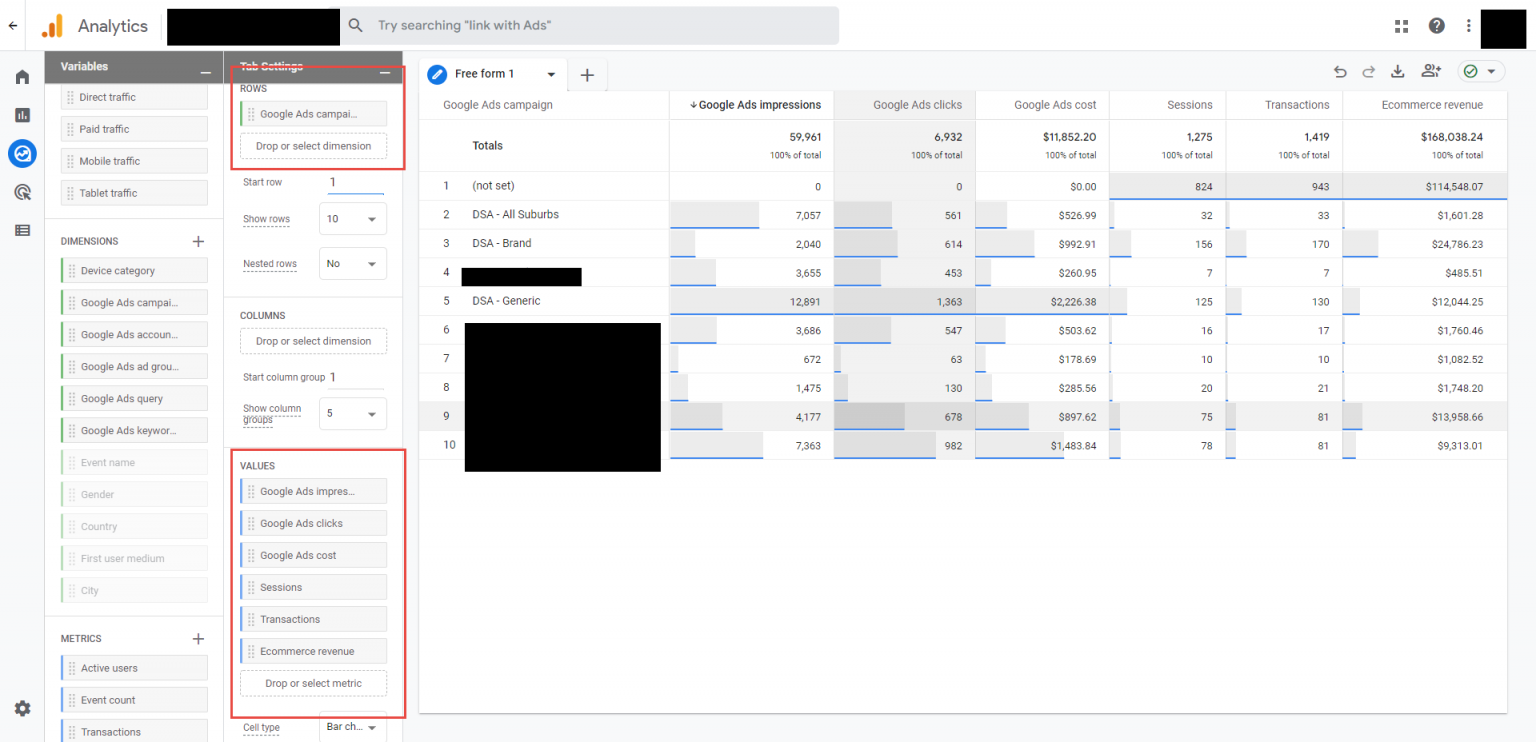The image size is (1536, 742).
Task: Select the Tablet traffic segment
Action: pos(134,193)
